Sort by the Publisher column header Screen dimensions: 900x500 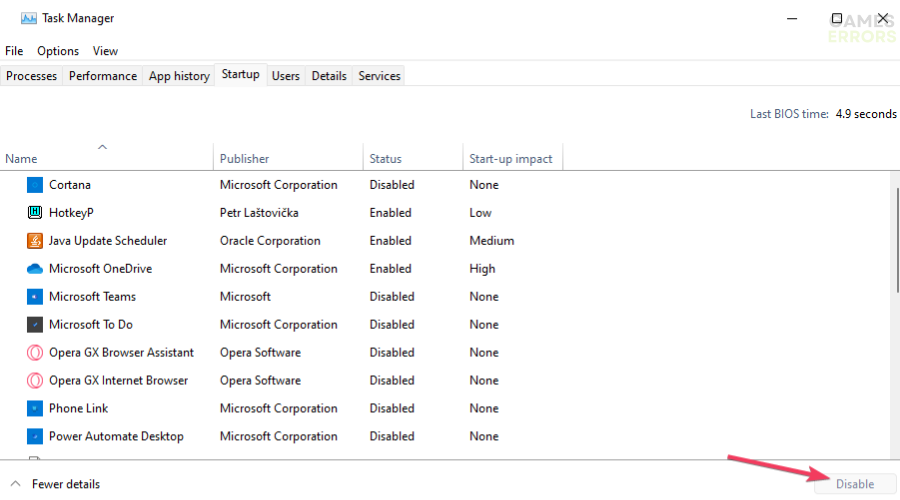click(288, 158)
